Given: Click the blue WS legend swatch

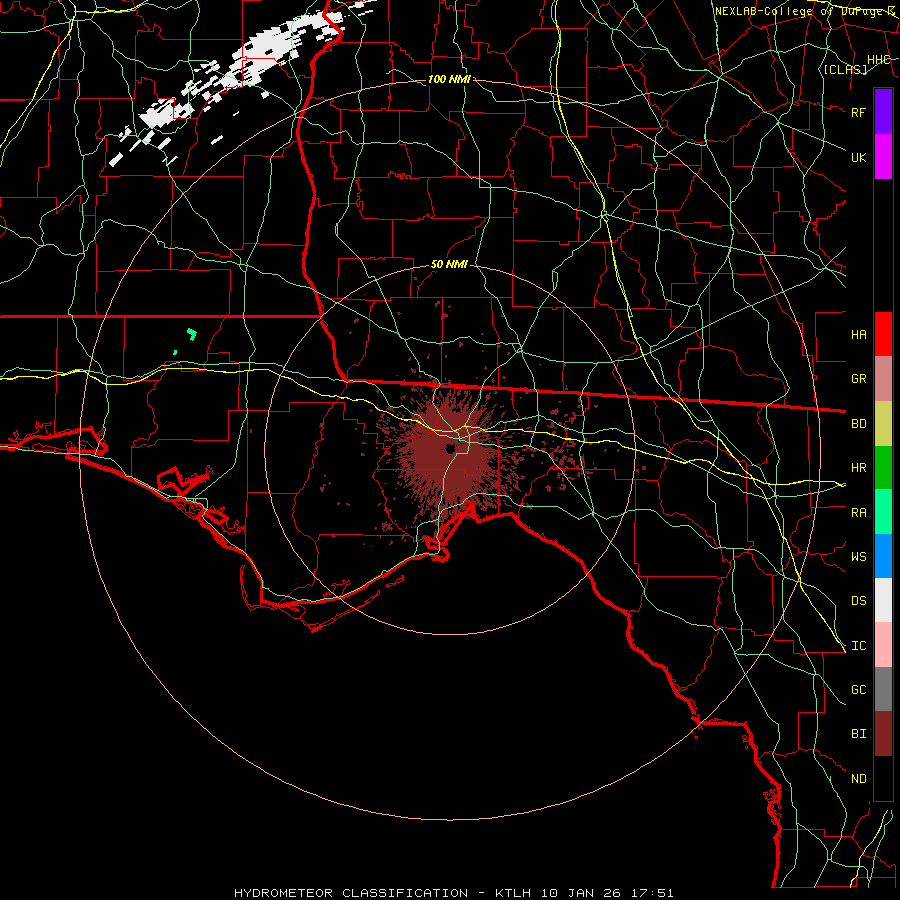Looking at the screenshot, I should (x=883, y=556).
